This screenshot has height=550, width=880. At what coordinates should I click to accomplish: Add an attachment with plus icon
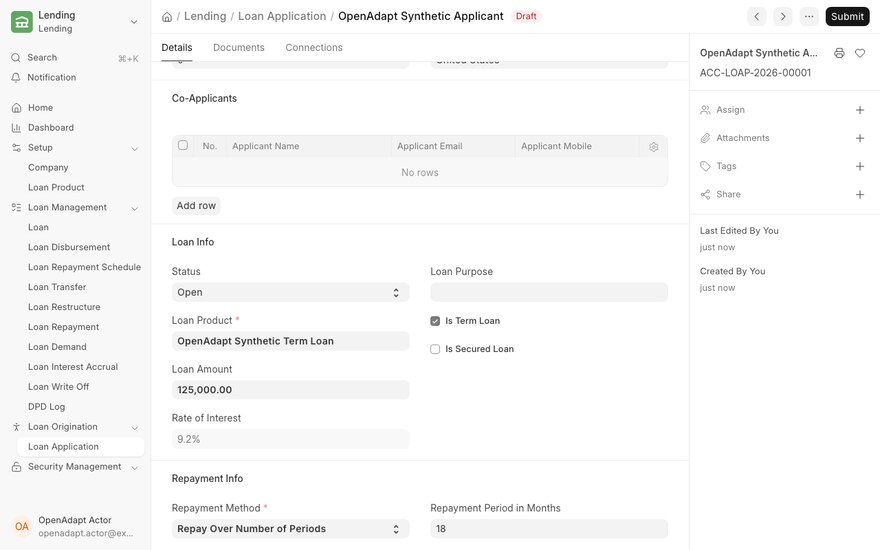coord(860,138)
